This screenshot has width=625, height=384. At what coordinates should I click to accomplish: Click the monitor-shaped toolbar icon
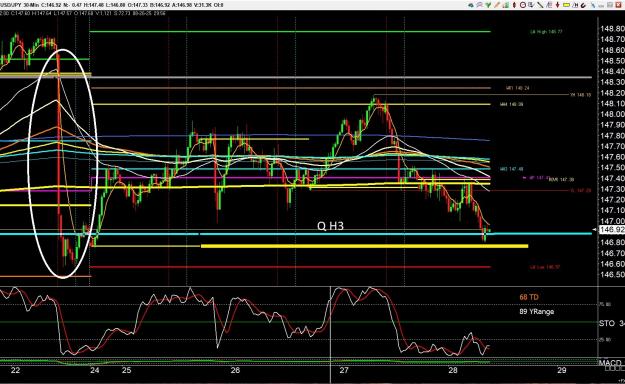pos(531,5)
